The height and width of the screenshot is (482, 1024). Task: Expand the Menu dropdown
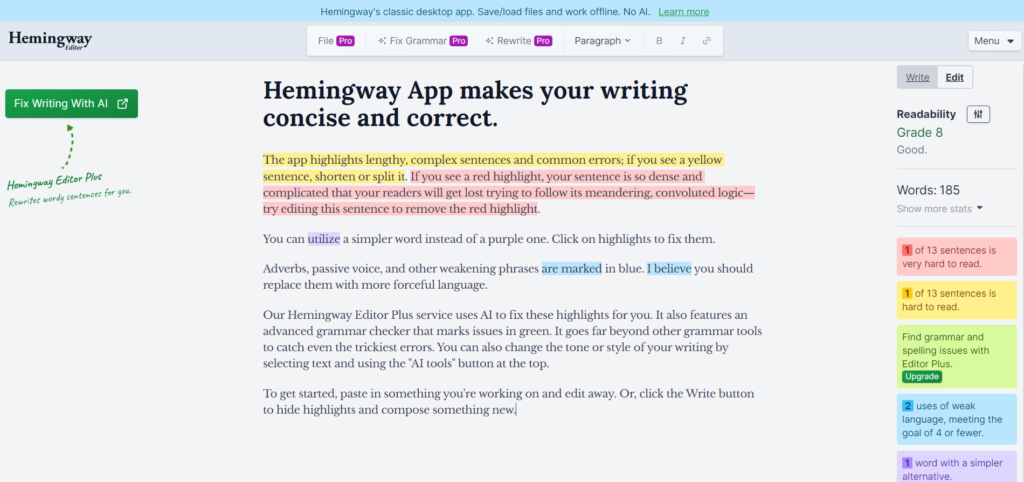click(x=992, y=41)
